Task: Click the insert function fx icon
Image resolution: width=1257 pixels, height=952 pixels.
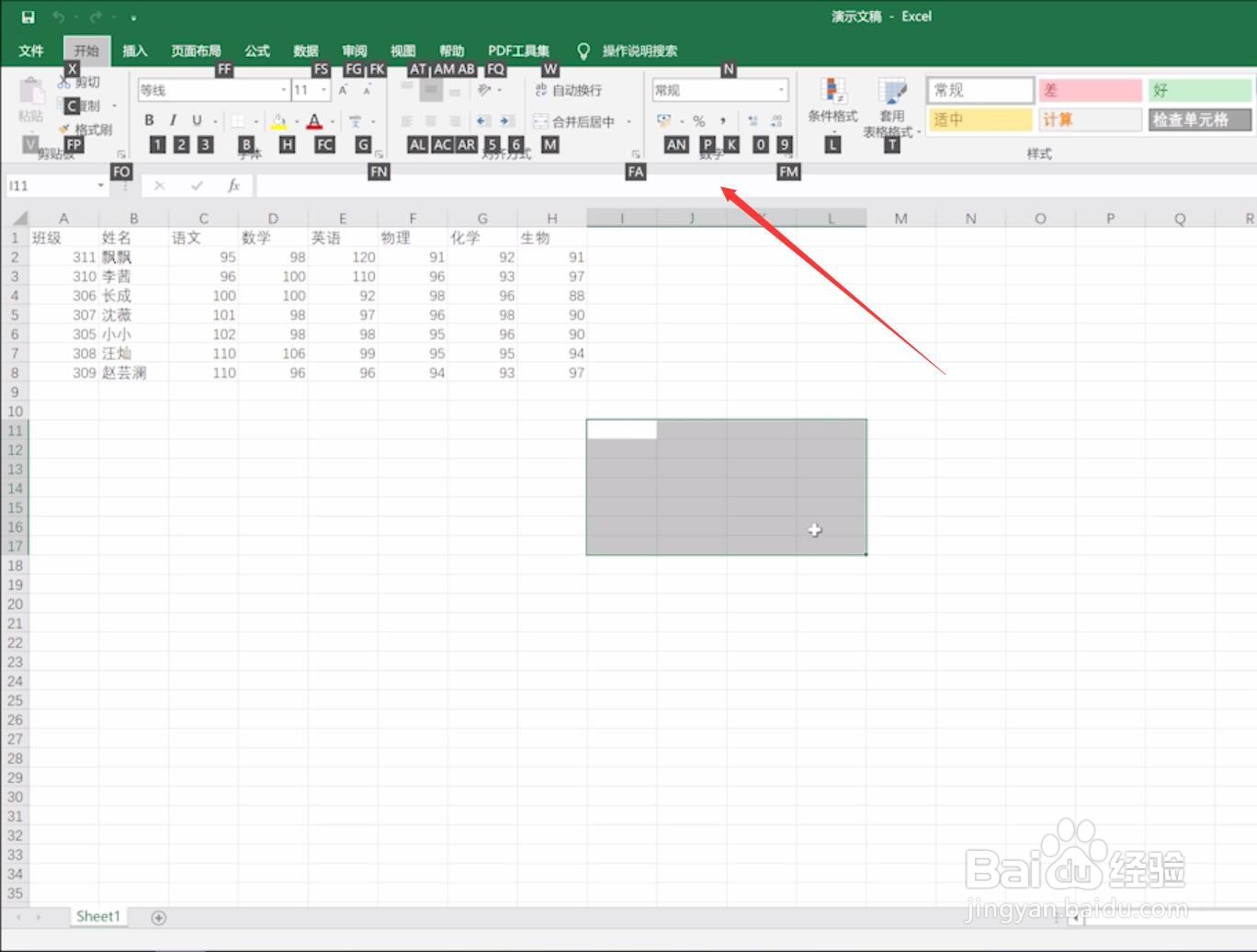Action: pos(234,186)
